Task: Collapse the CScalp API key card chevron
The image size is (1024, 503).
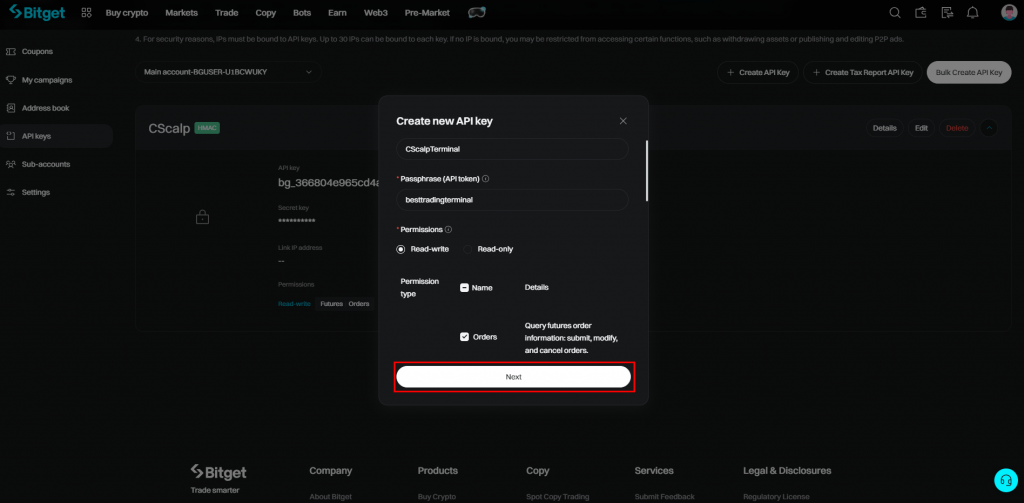Action: pos(988,128)
